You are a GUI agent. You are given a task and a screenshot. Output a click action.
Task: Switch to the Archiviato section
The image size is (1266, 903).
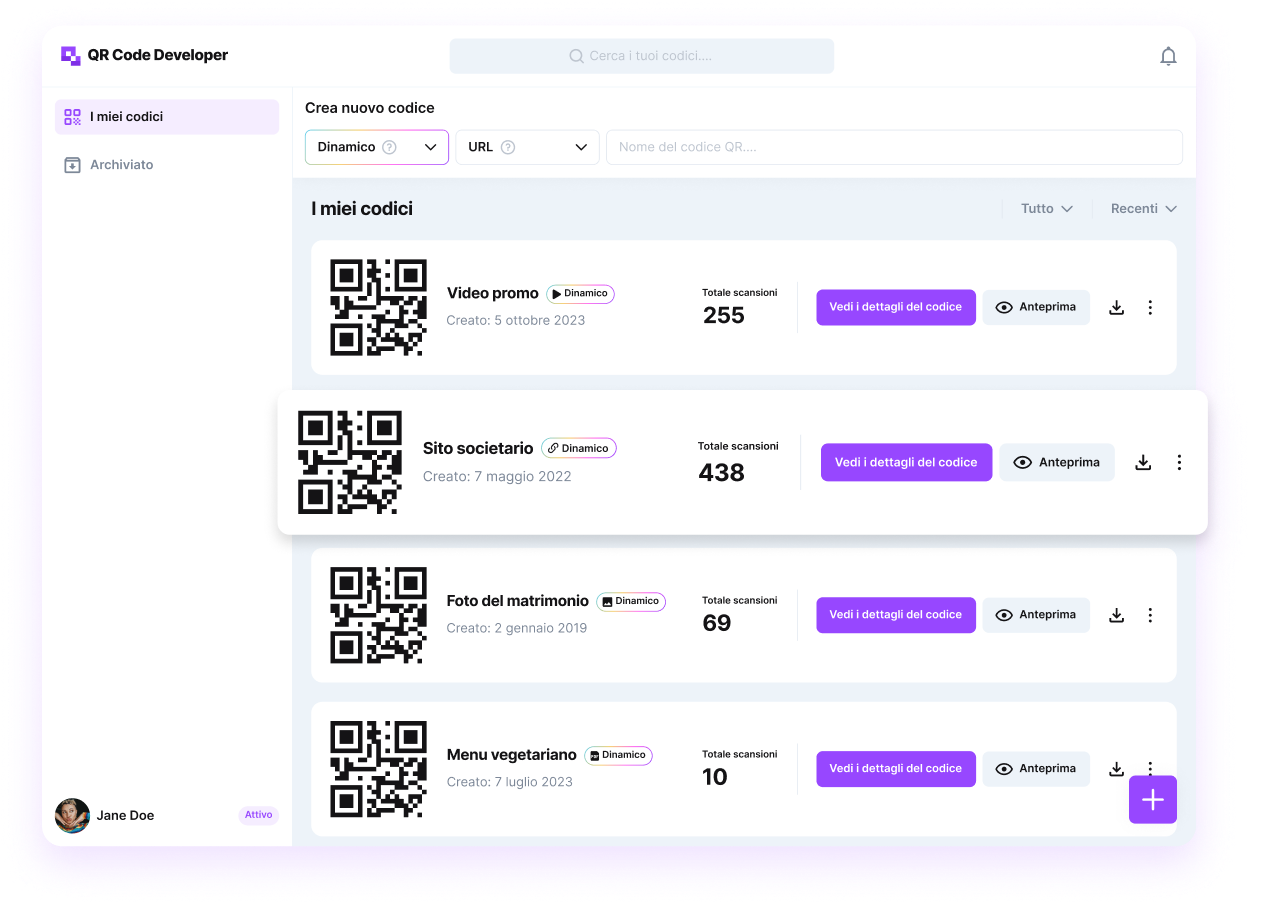[x=120, y=164]
